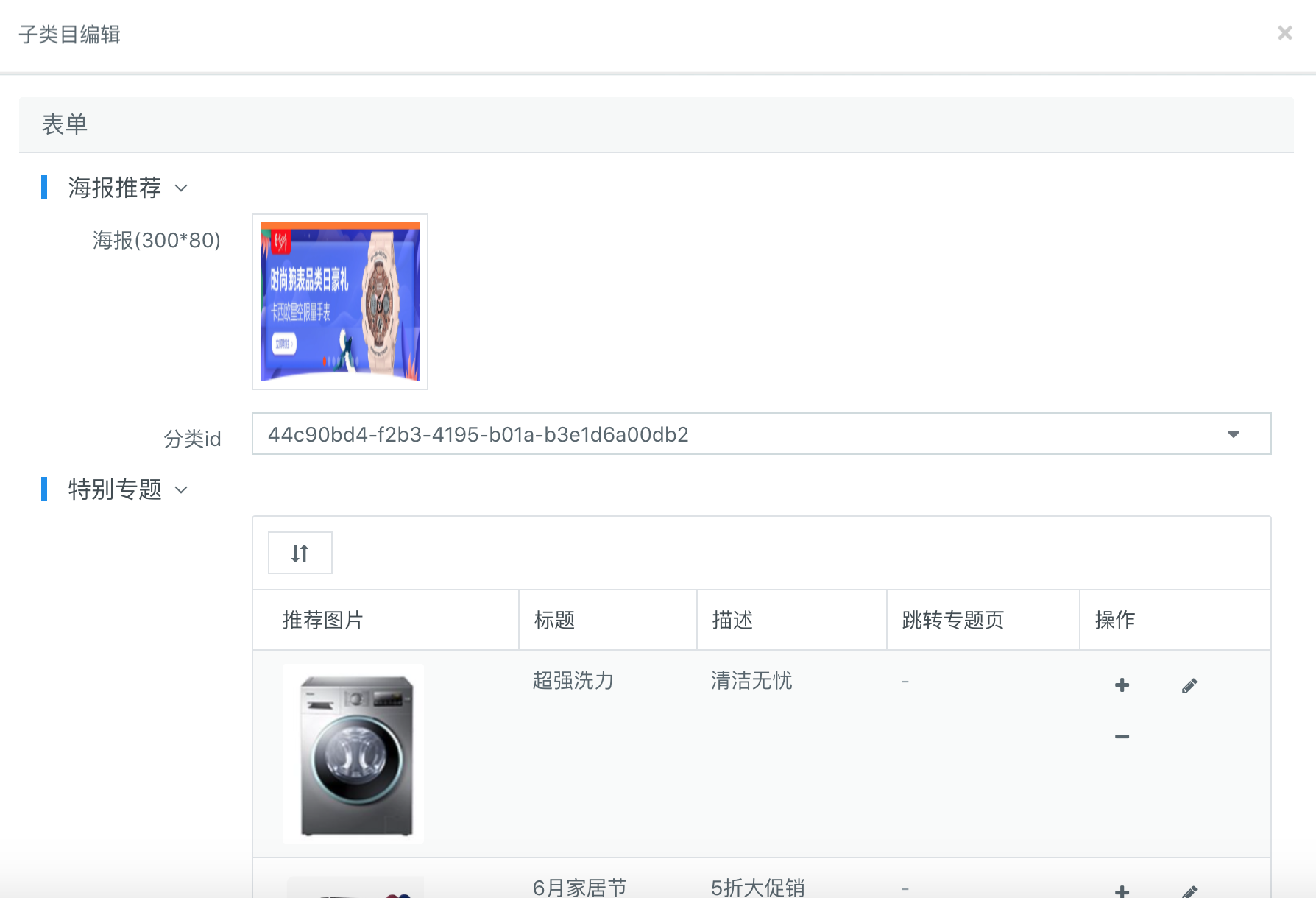Remove the 超强洗力 row with minus icon
Viewport: 1316px width, 898px height.
click(x=1122, y=736)
